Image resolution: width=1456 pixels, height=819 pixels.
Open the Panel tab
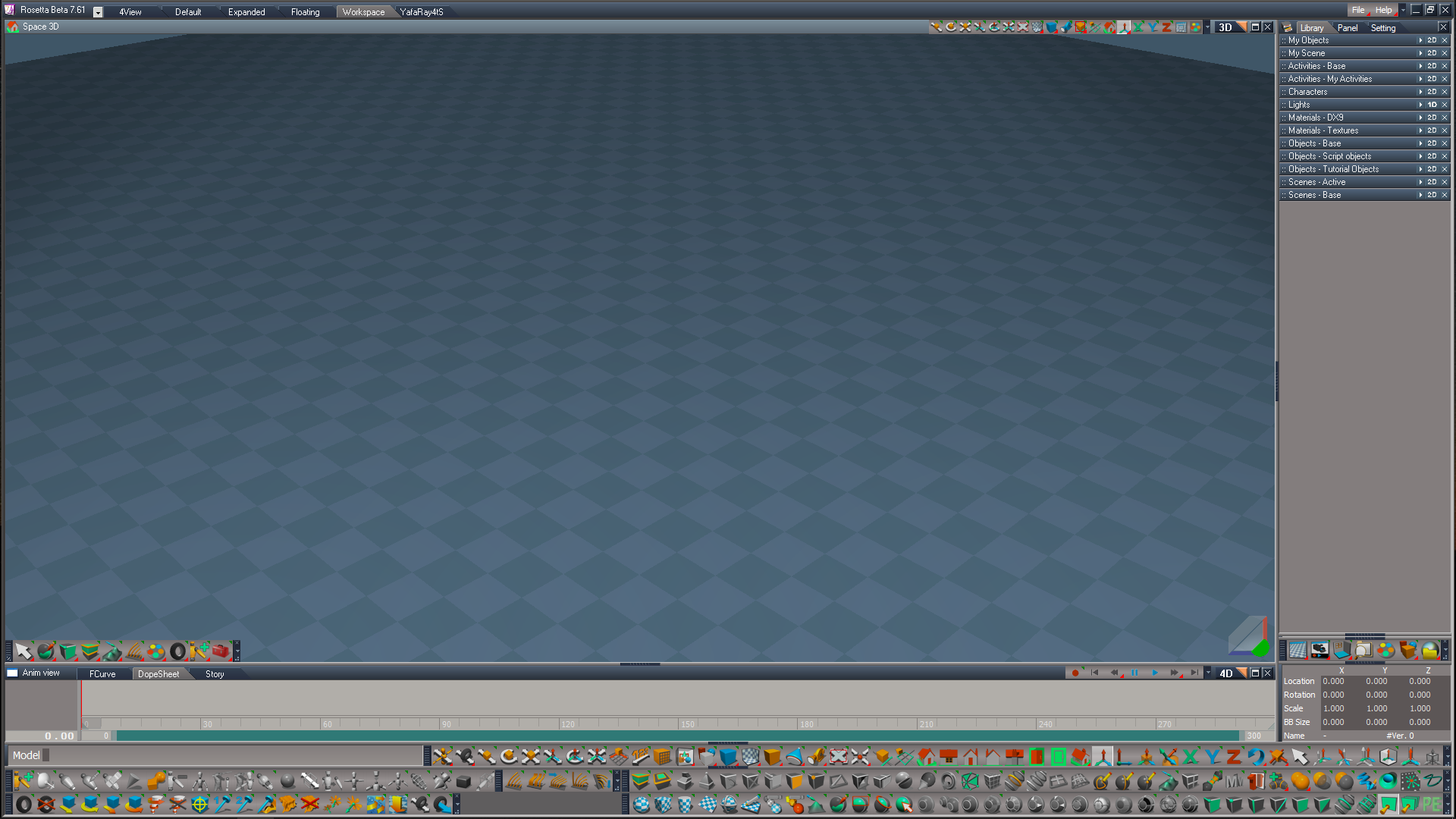coord(1348,28)
